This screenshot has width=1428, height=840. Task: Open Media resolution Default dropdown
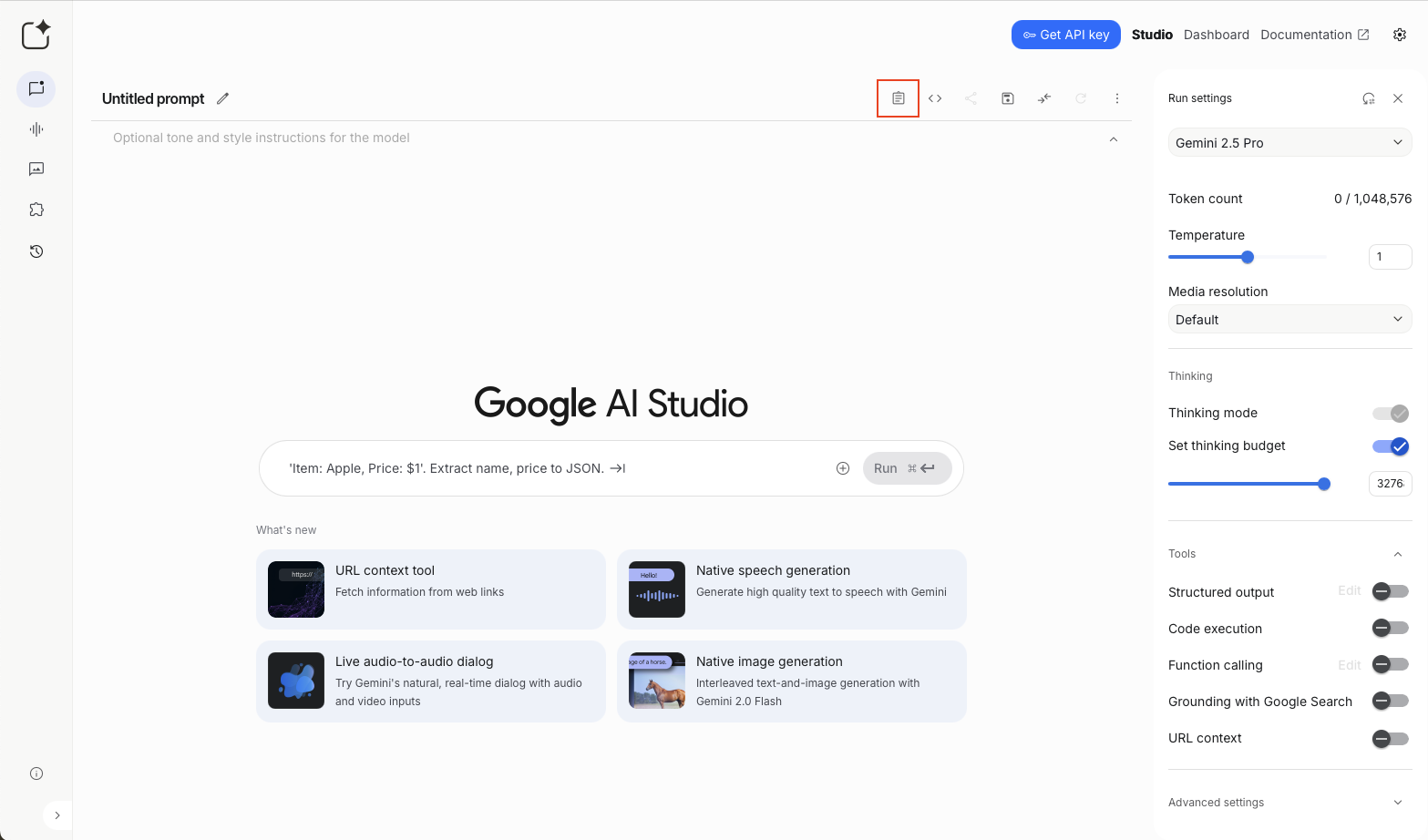pos(1289,320)
